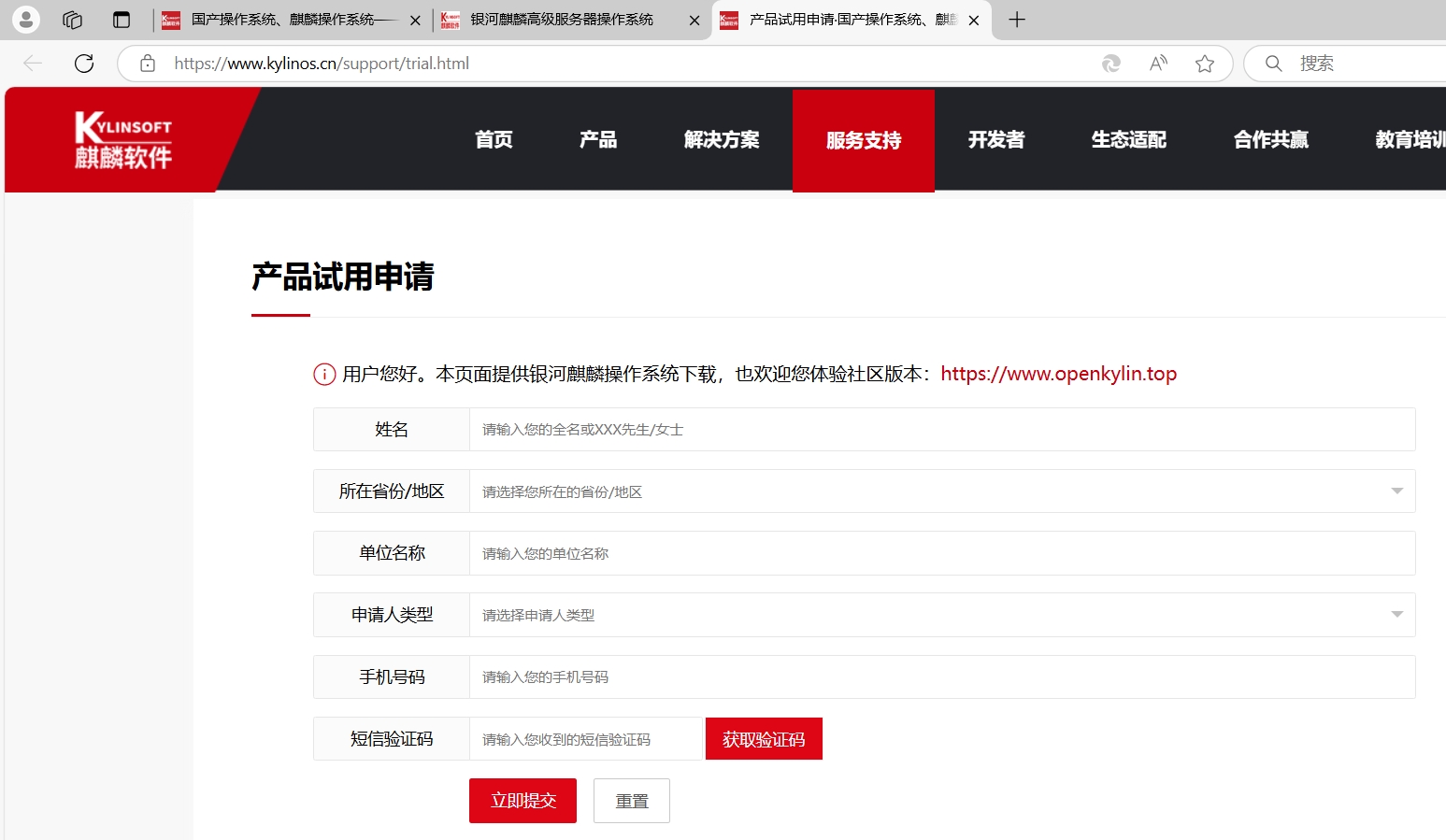1446x840 pixels.
Task: Open the 教育培训 nav menu
Action: [x=1410, y=140]
